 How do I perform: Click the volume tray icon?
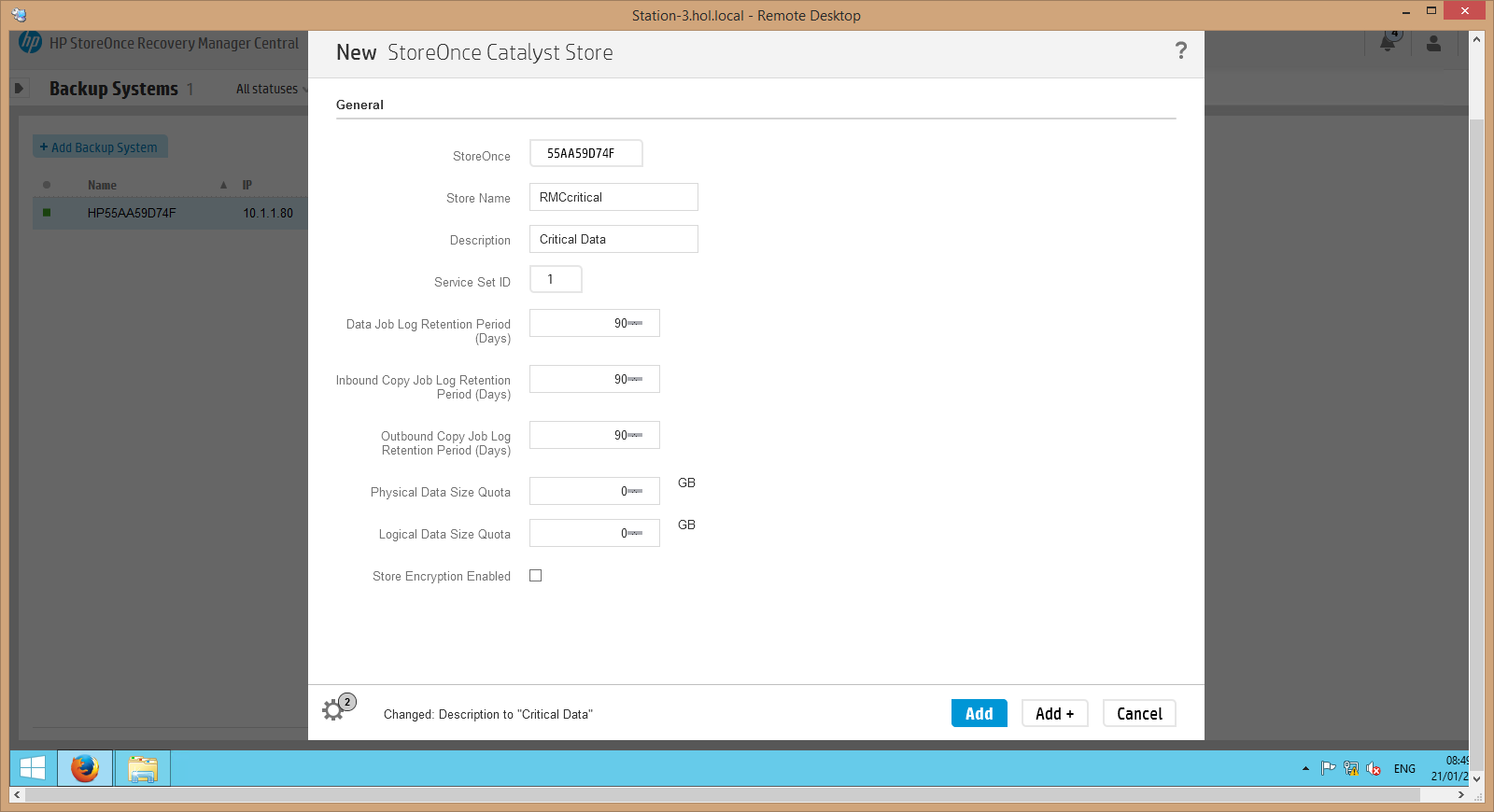tap(1374, 769)
